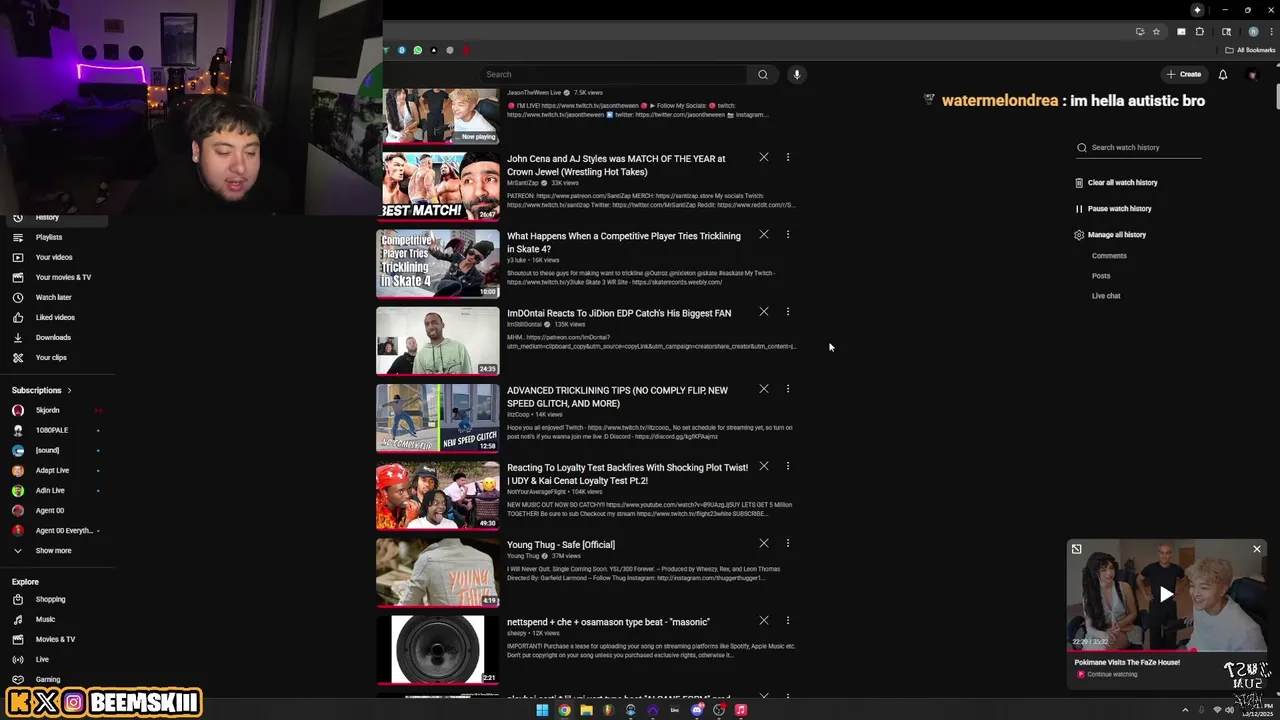Open options for ADVANCED TRICKLINING TIPS video

coord(788,388)
